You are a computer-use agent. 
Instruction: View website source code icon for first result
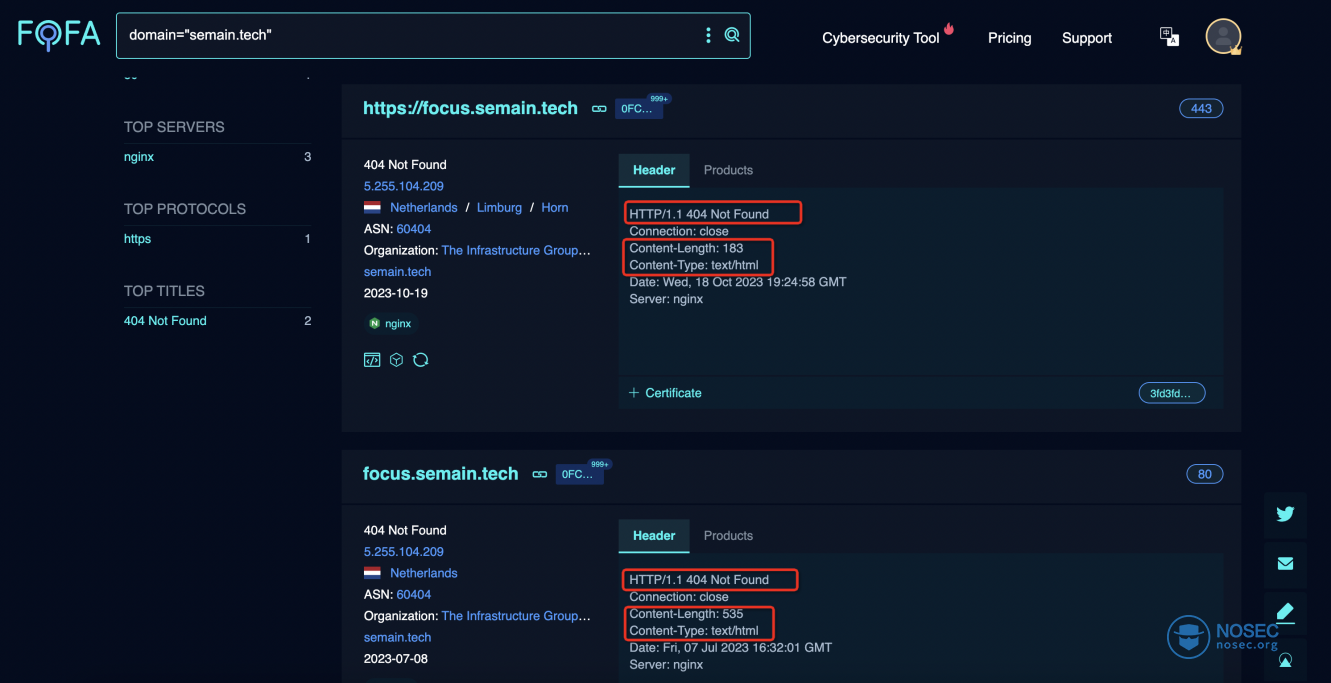click(x=372, y=360)
